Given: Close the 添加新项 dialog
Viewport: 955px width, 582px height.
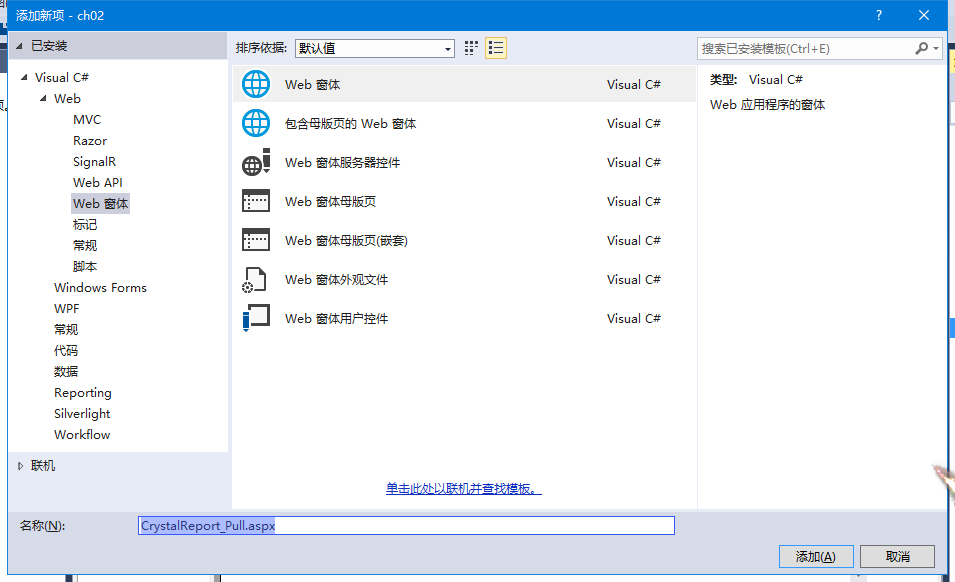Looking at the screenshot, I should (x=924, y=15).
